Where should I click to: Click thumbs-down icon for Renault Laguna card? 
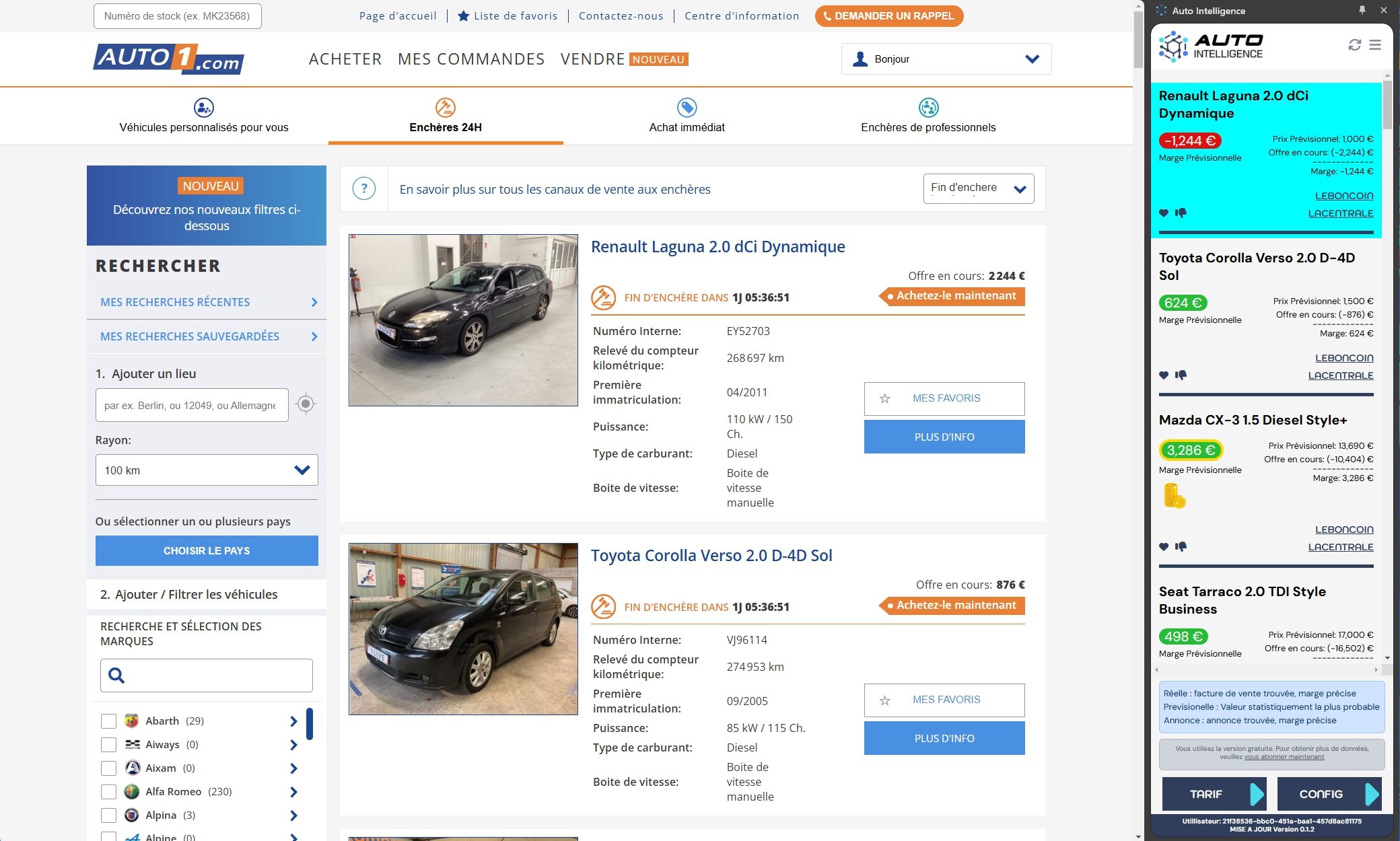click(1181, 213)
